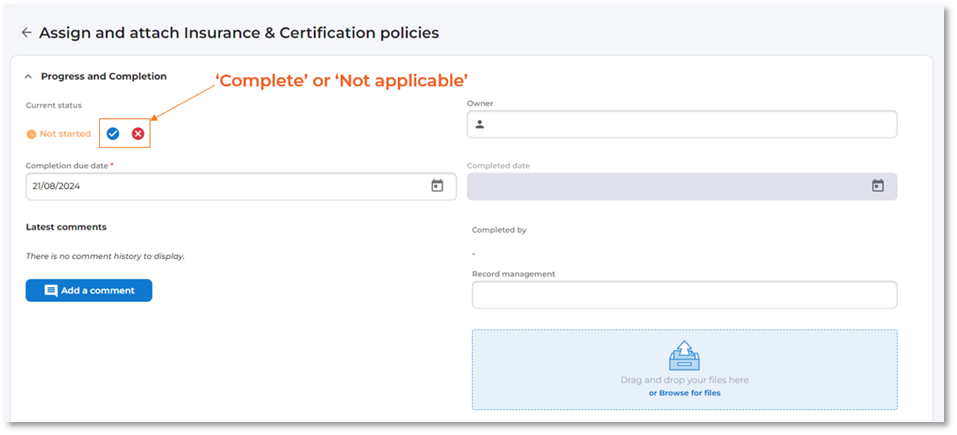
Task: Go back using the arrow beside the page title
Action: [x=26, y=33]
